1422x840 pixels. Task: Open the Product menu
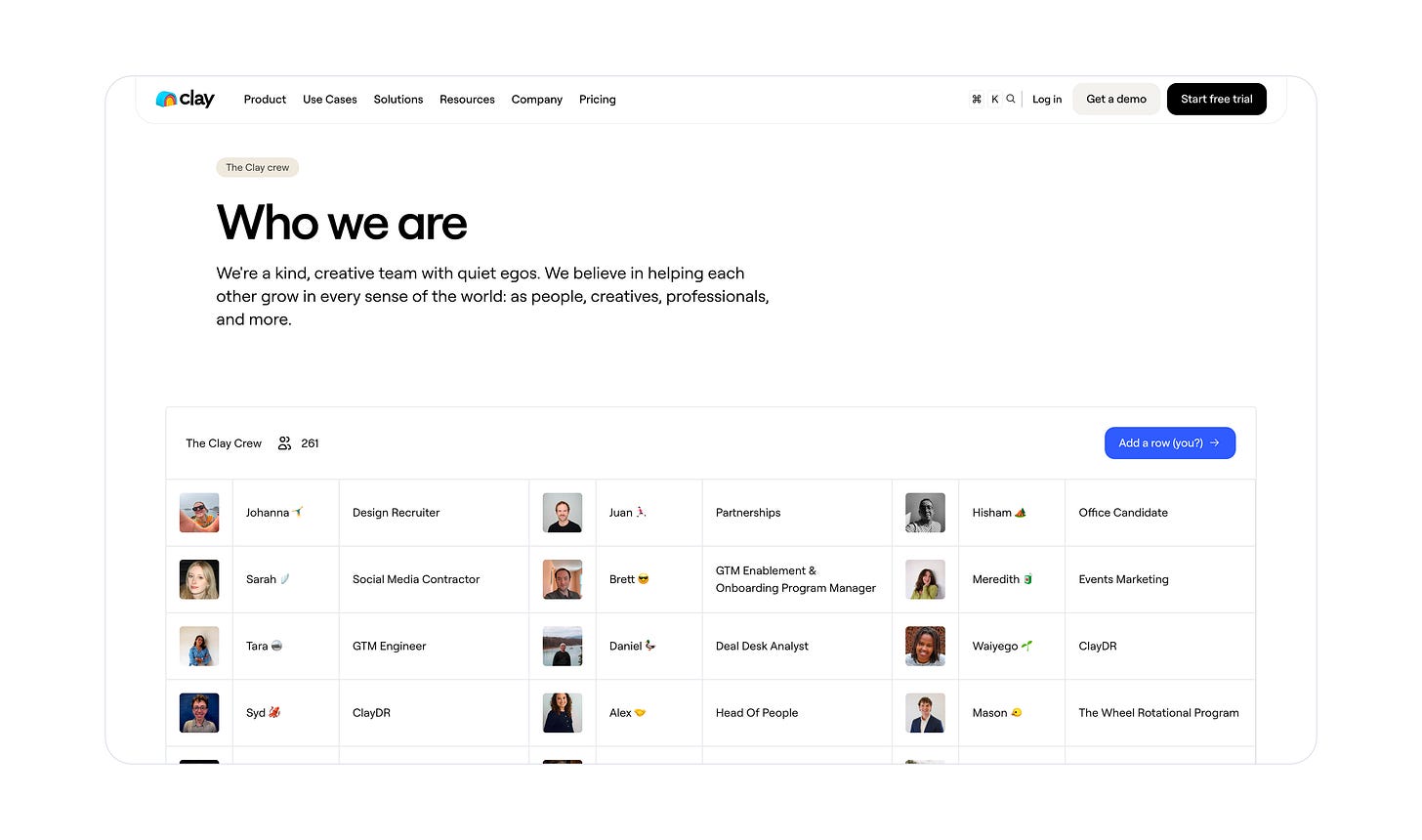265,100
